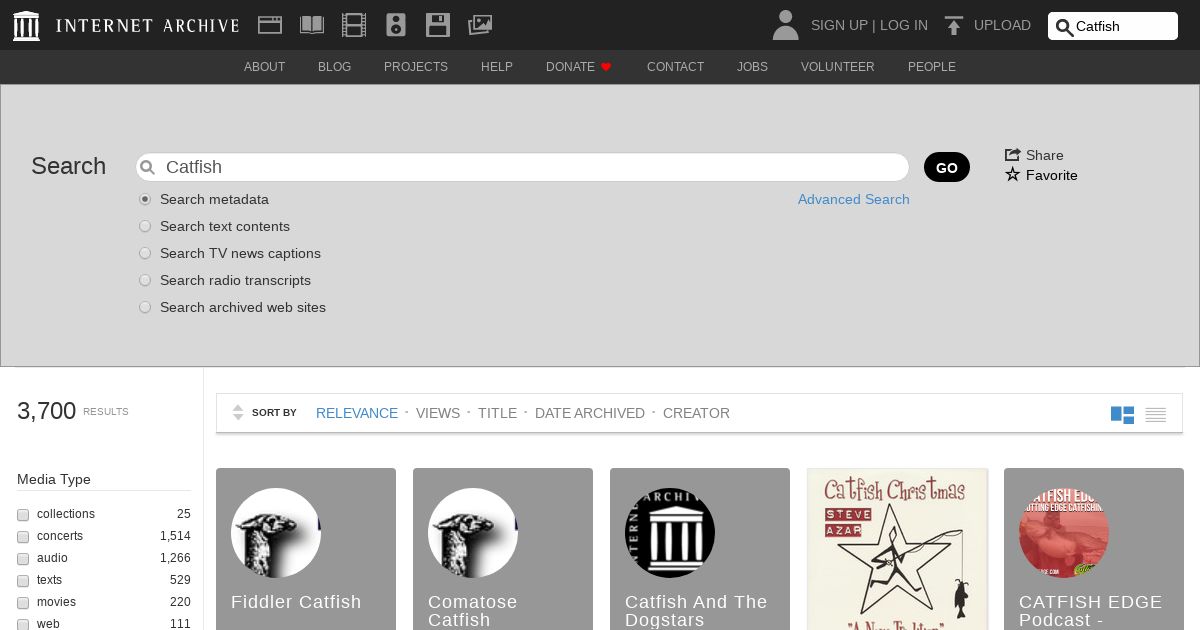The width and height of the screenshot is (1200, 630).
Task: Open Catfish And The Dogstars tile
Action: point(700,549)
